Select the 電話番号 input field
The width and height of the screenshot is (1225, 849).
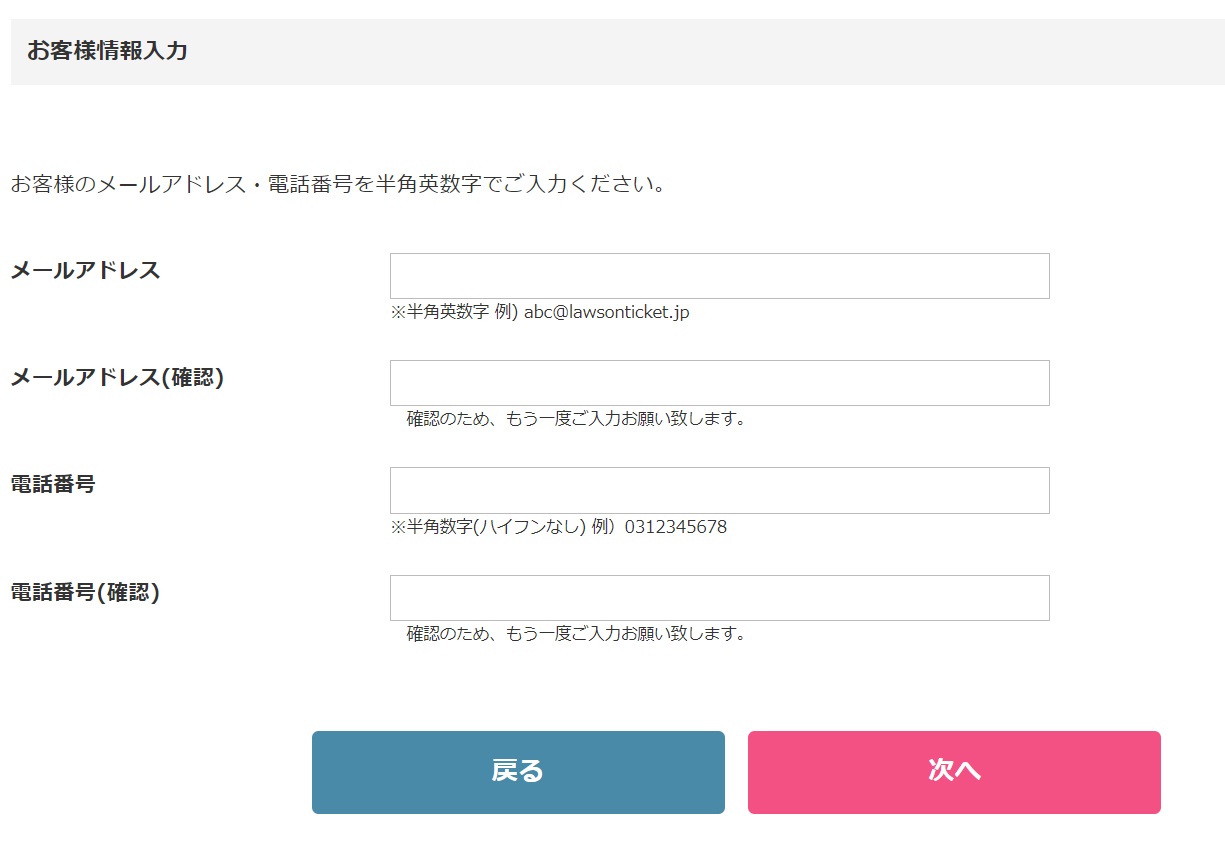(719, 490)
